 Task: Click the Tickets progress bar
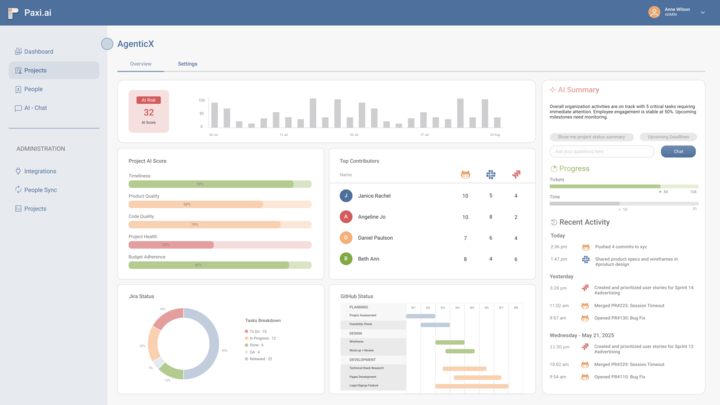tap(624, 186)
